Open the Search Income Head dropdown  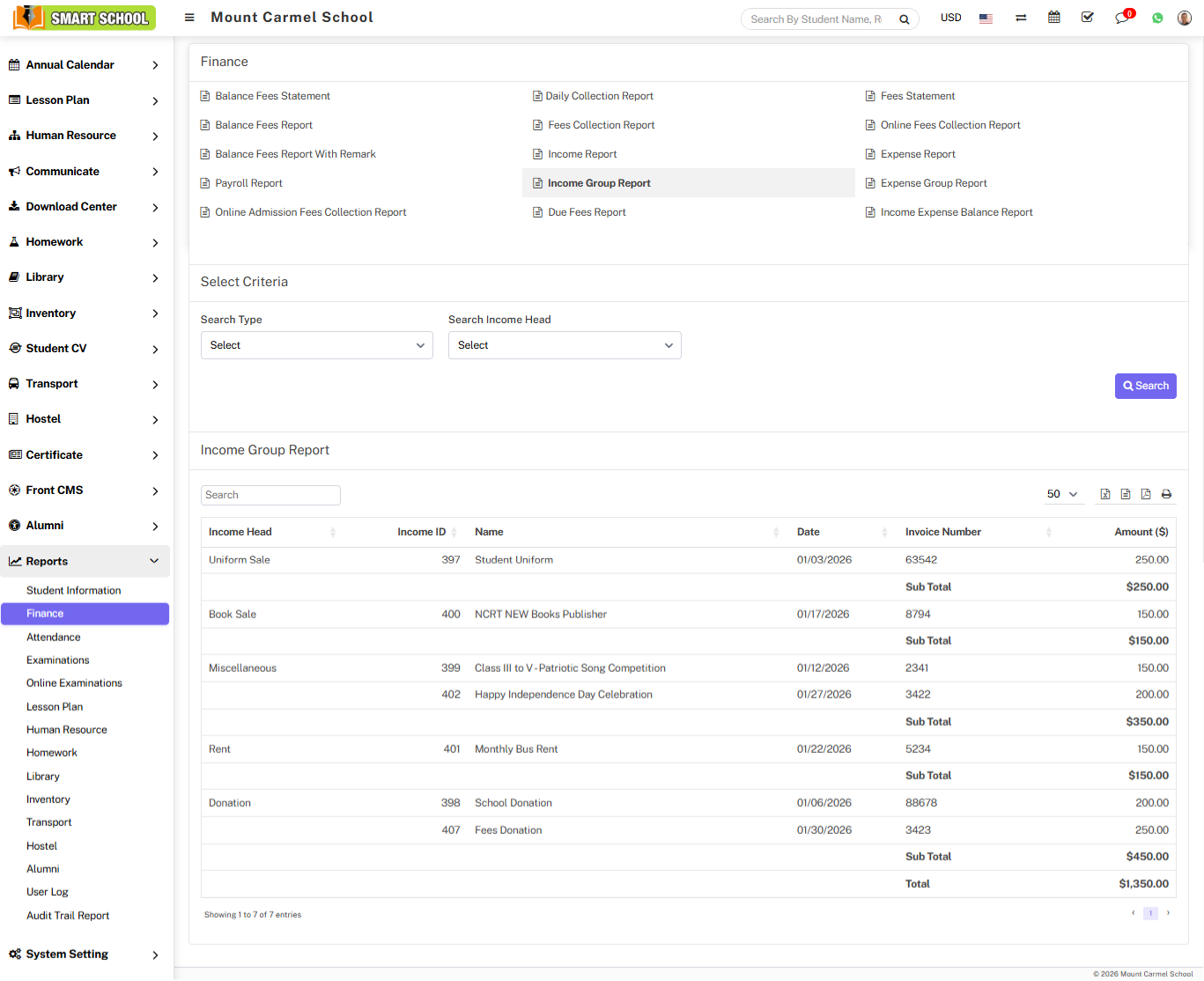pyautogui.click(x=565, y=345)
